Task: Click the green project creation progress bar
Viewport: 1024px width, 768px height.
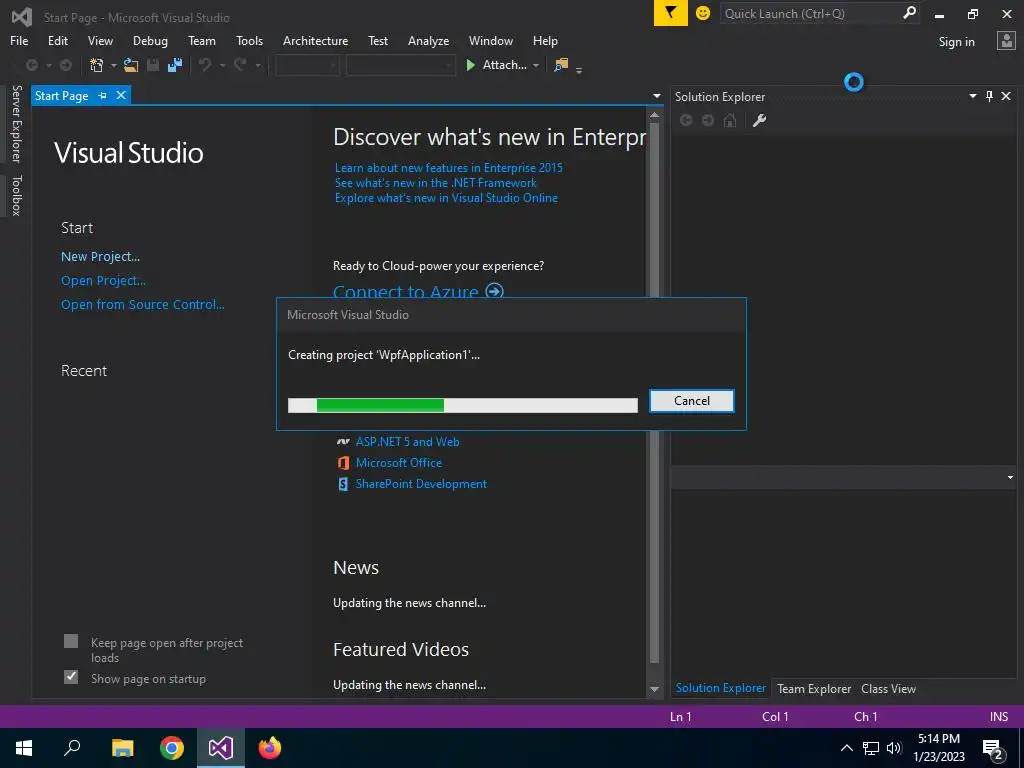Action: (x=462, y=405)
